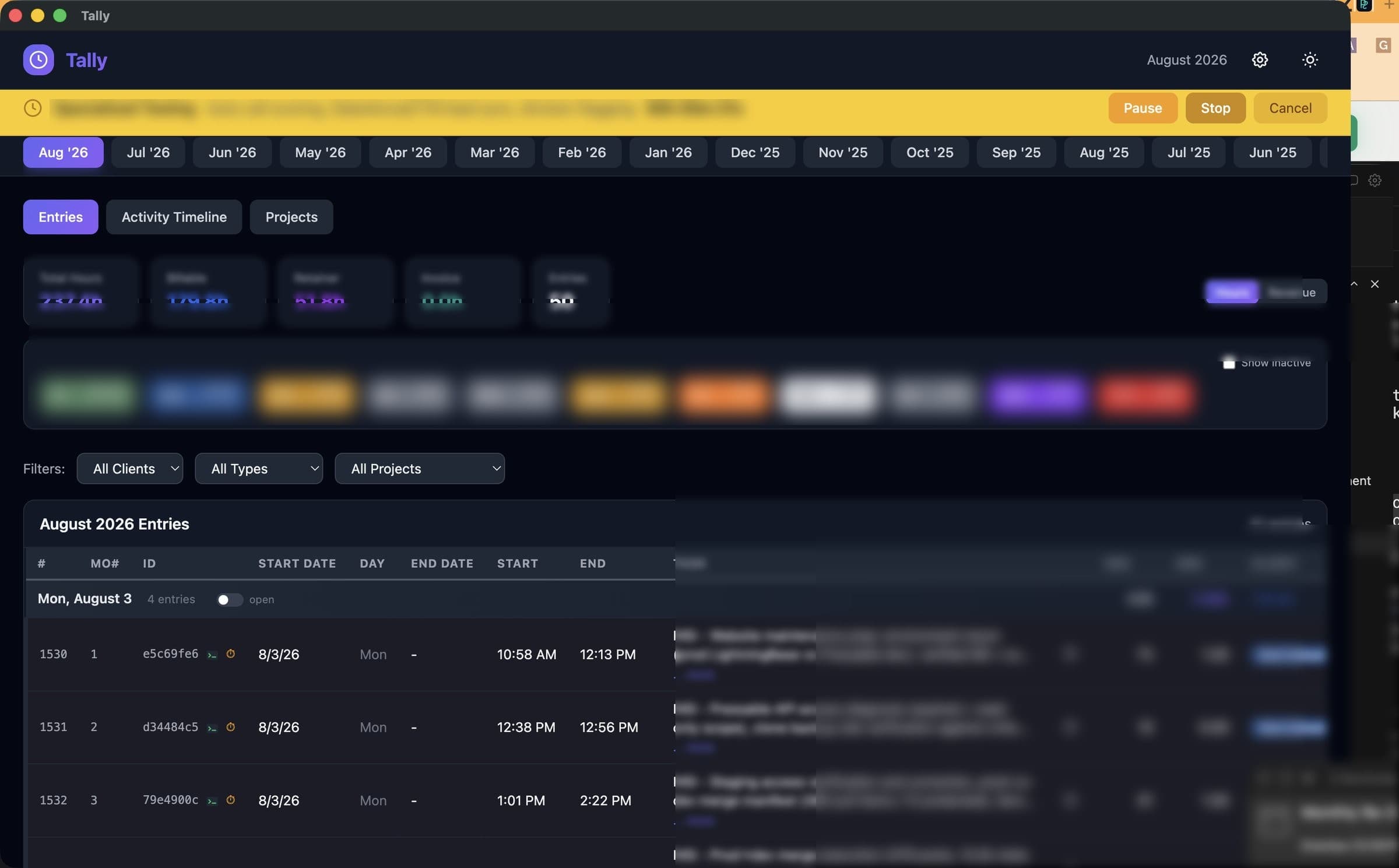1399x868 pixels.
Task: Click the gear icon in the background window
Action: click(1375, 181)
